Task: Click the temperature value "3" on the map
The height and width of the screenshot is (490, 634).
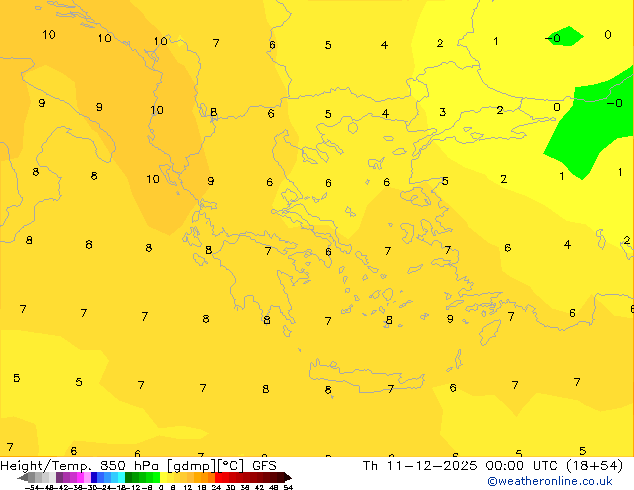Action: click(x=442, y=112)
